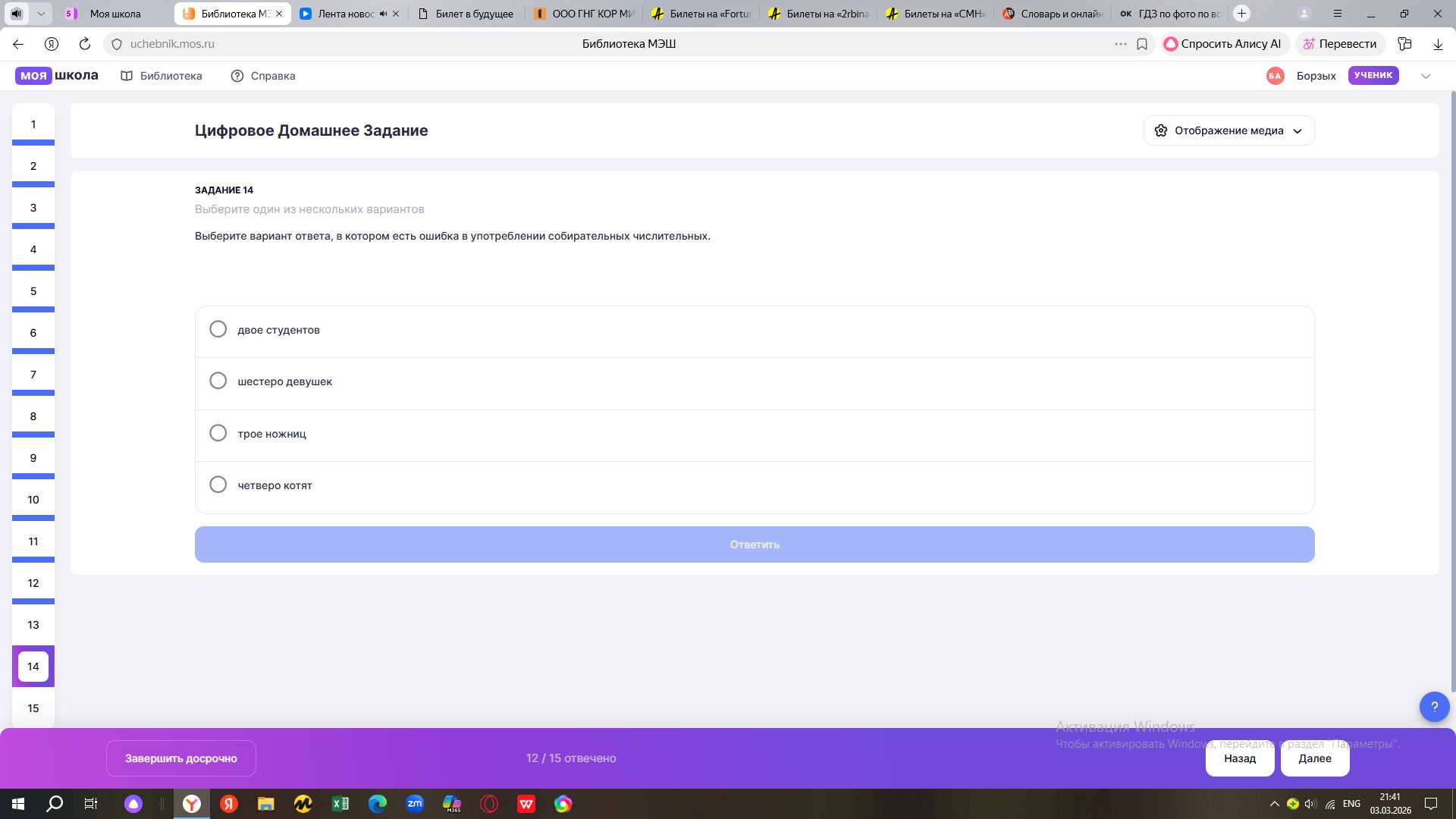Switch to the Словарь и онлайн tab

point(1053,14)
